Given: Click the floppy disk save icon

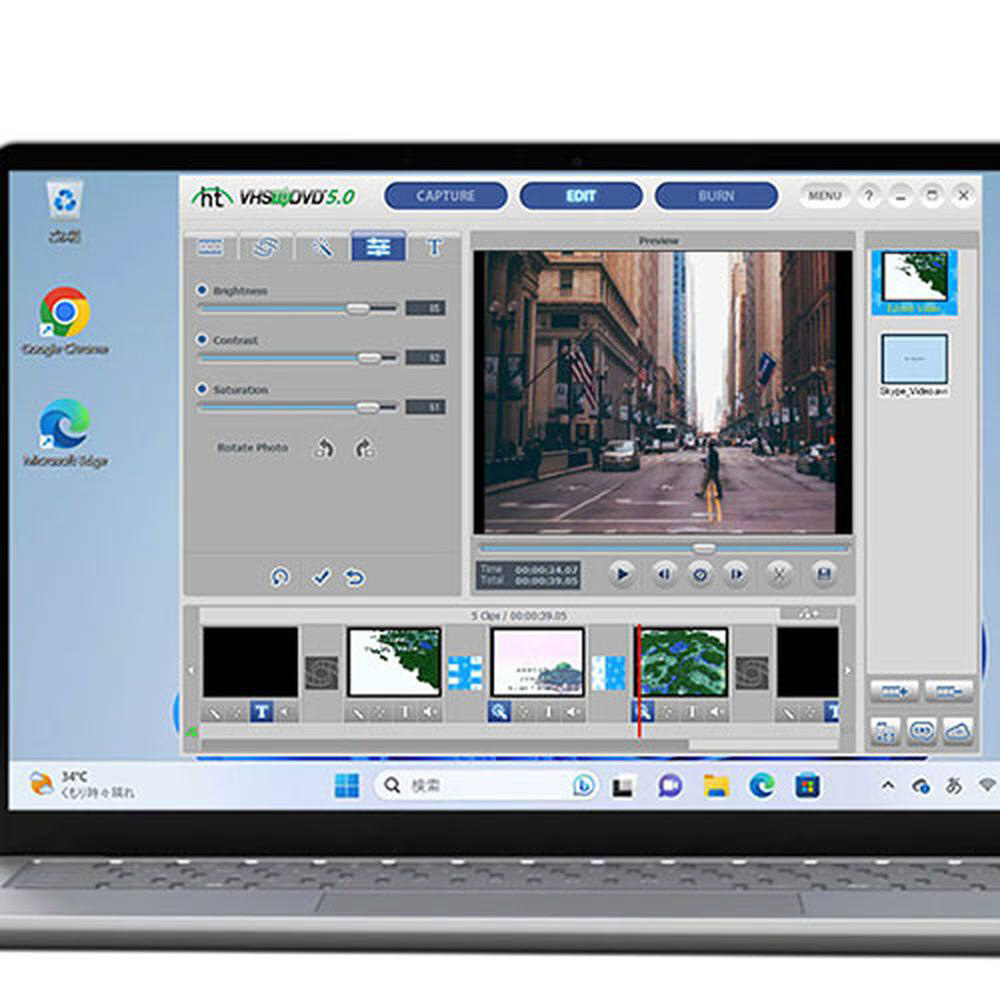Looking at the screenshot, I should (824, 574).
